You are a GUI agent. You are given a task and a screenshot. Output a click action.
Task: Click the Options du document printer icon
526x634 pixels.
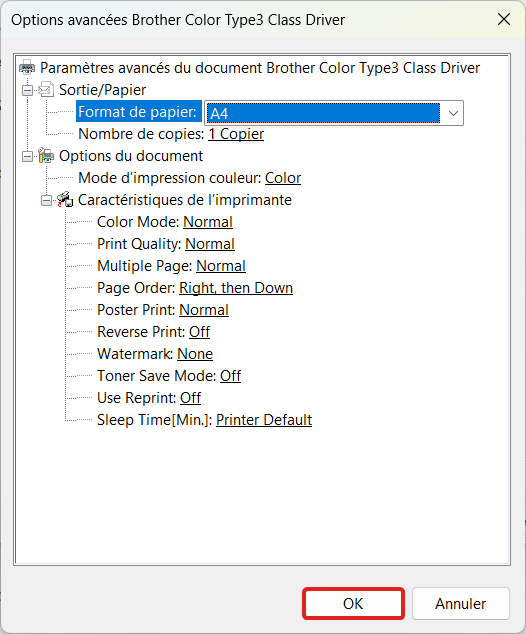(46, 156)
